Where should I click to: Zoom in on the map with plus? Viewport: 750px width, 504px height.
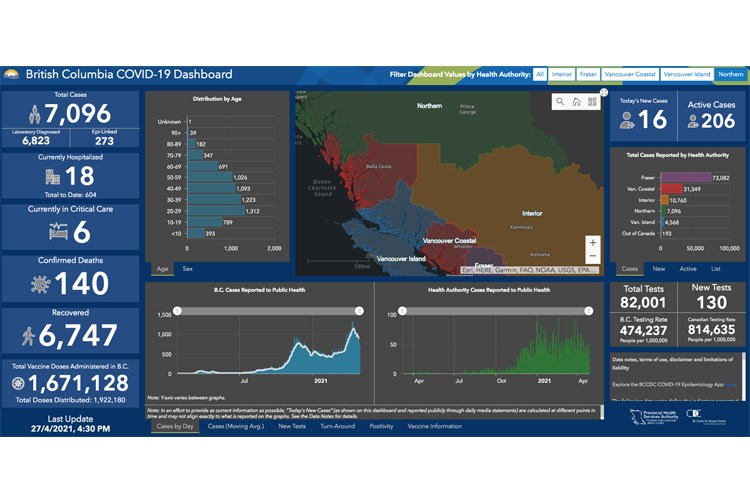tap(593, 242)
